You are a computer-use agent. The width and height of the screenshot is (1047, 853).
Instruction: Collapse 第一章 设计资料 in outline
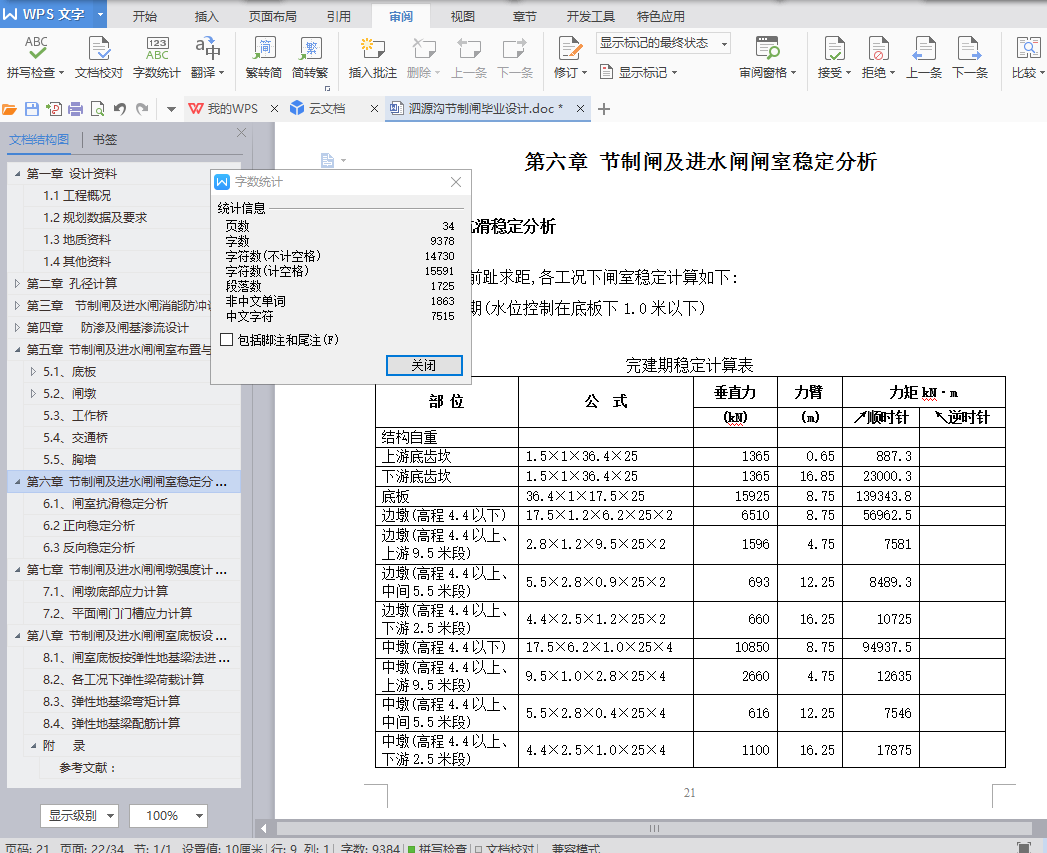(17, 174)
